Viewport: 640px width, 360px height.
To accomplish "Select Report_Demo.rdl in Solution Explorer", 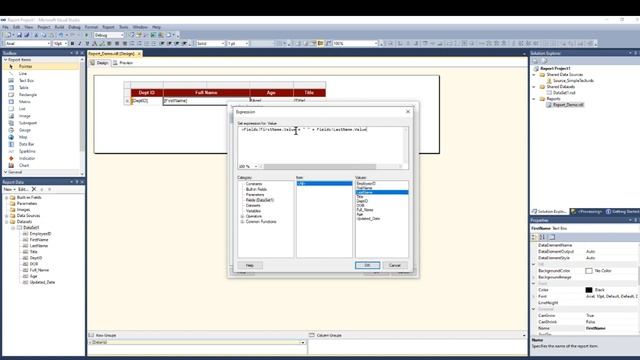I will (568, 105).
